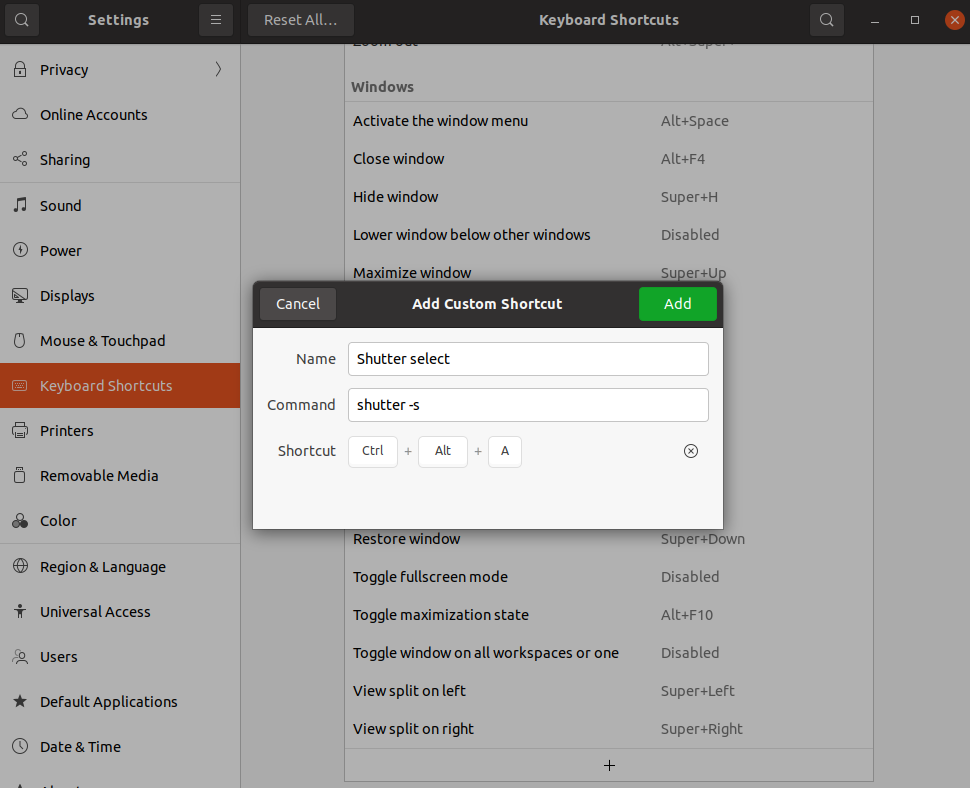970x788 pixels.
Task: Select the 'View split on left' row
Action: tap(609, 691)
